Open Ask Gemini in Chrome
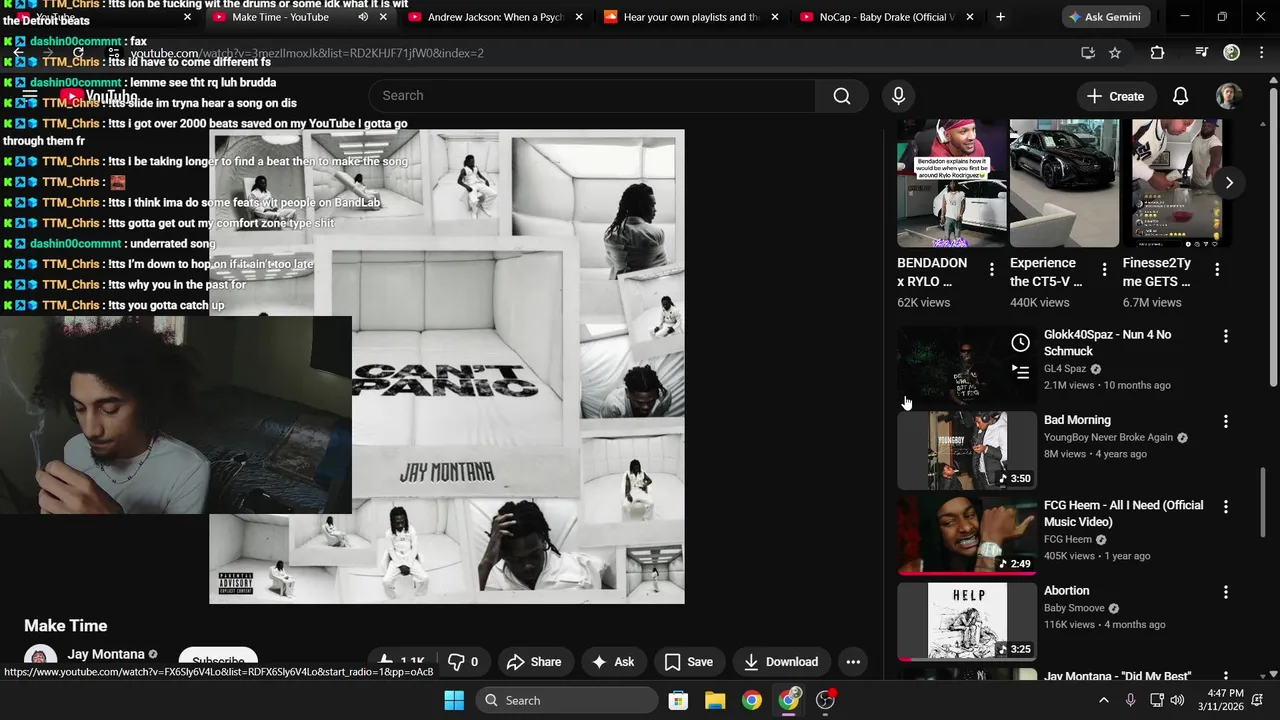The image size is (1280, 720). click(1105, 17)
